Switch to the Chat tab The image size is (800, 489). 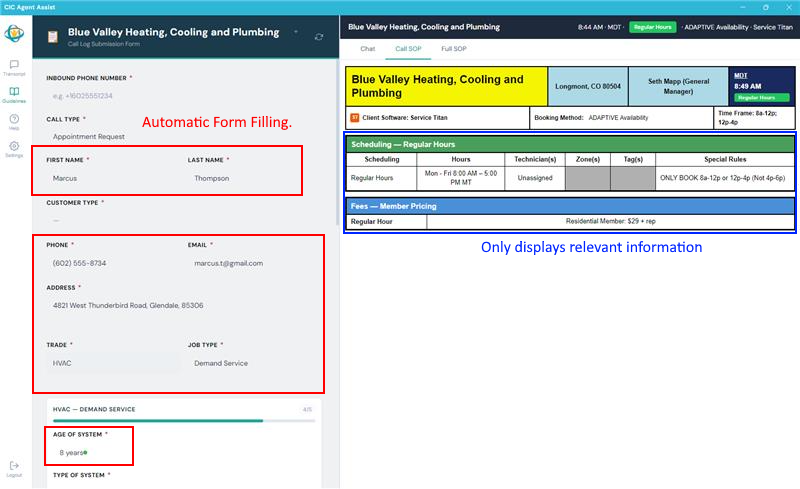coord(367,48)
